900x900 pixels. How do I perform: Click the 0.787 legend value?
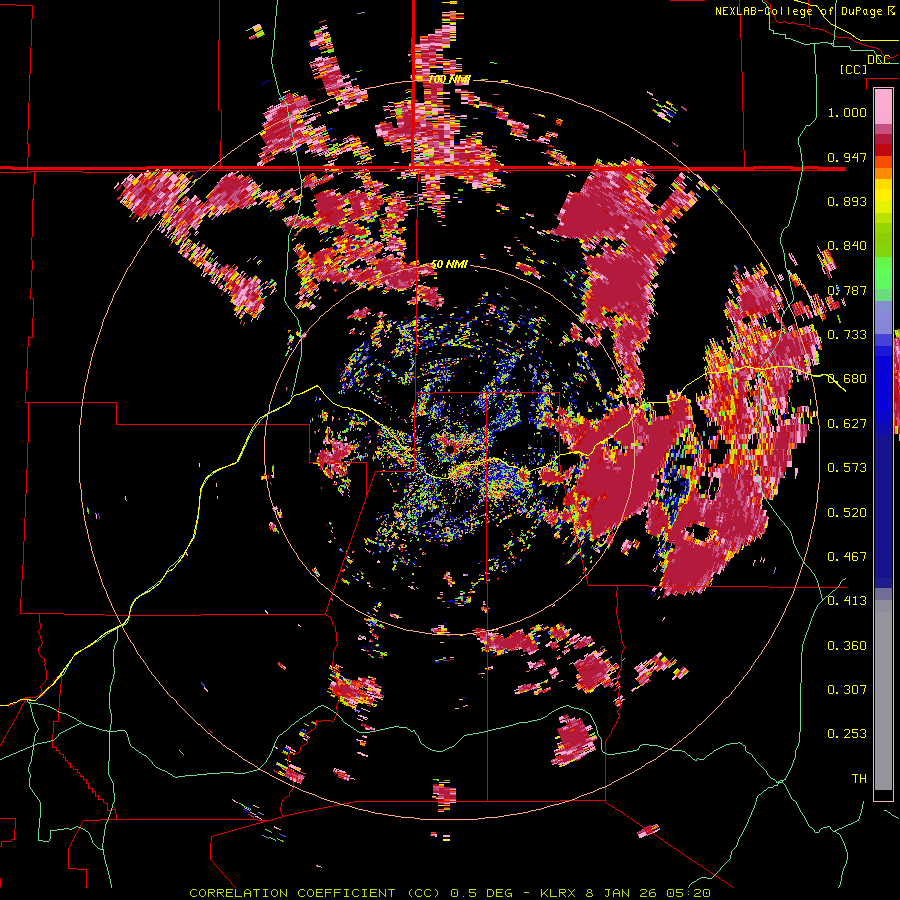847,290
